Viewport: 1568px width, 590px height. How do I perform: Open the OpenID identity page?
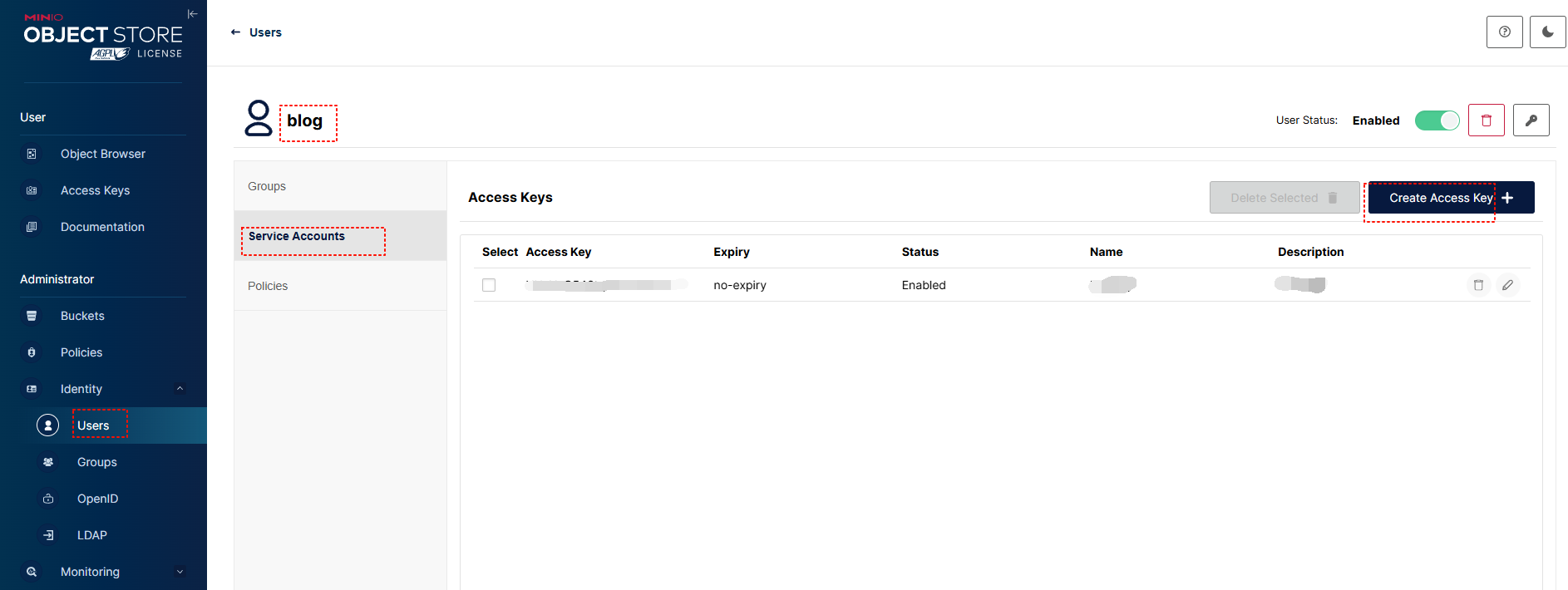[x=97, y=499]
